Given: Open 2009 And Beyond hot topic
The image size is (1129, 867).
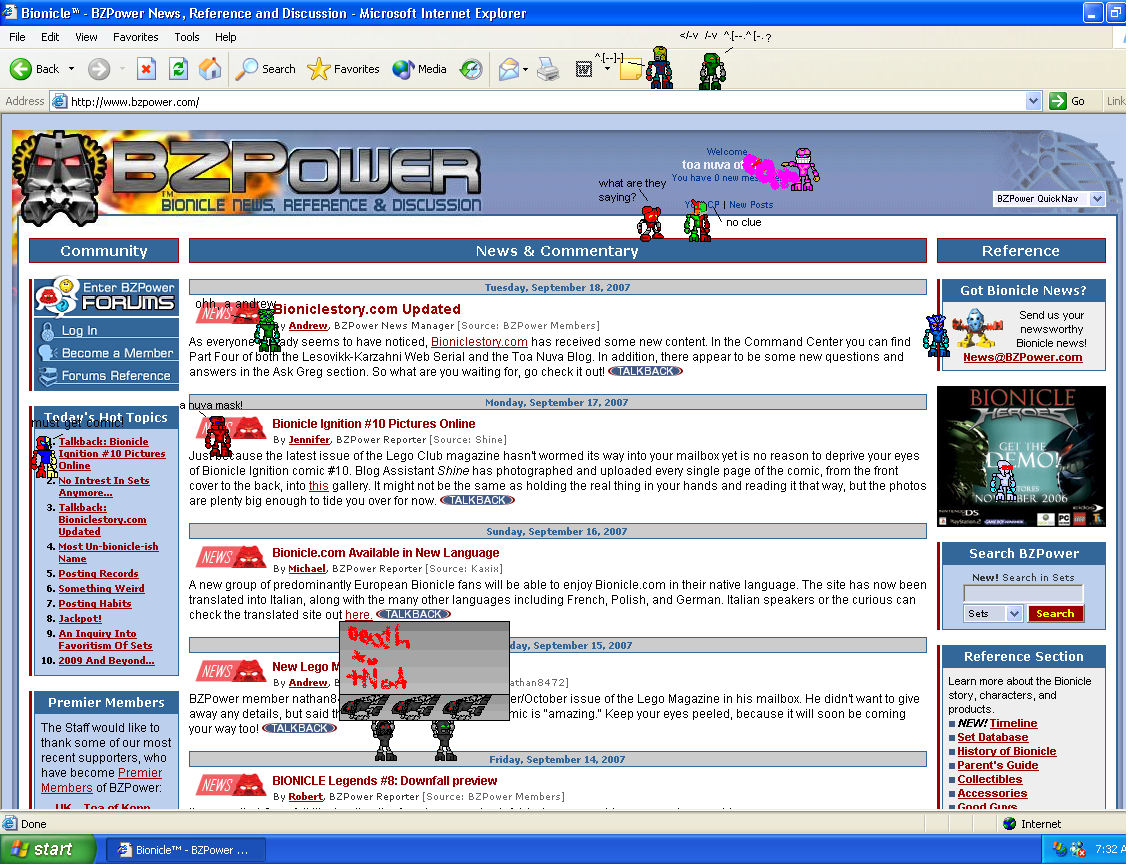Looking at the screenshot, I should (106, 661).
